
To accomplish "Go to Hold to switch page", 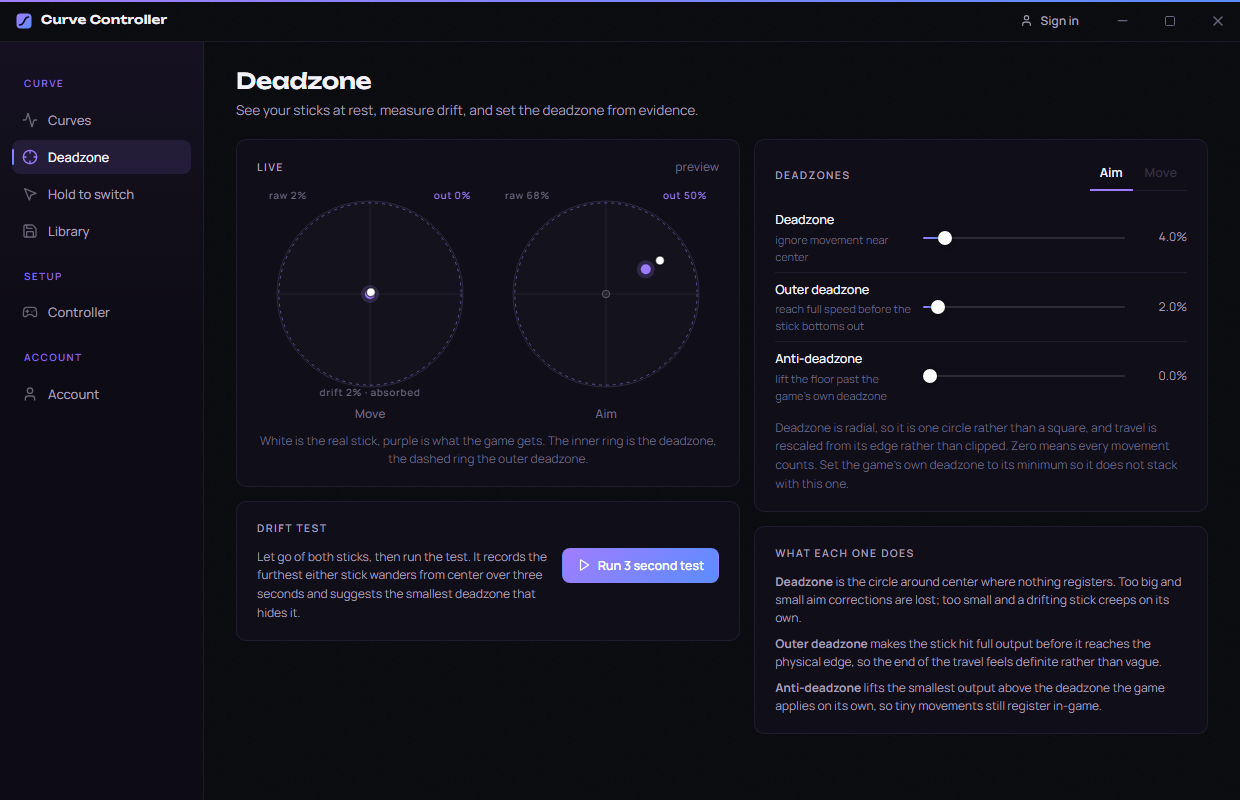I will 101,194.
